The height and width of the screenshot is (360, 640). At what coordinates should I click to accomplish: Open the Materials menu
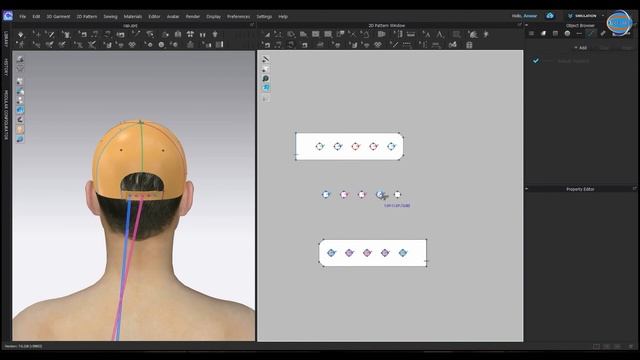click(133, 16)
